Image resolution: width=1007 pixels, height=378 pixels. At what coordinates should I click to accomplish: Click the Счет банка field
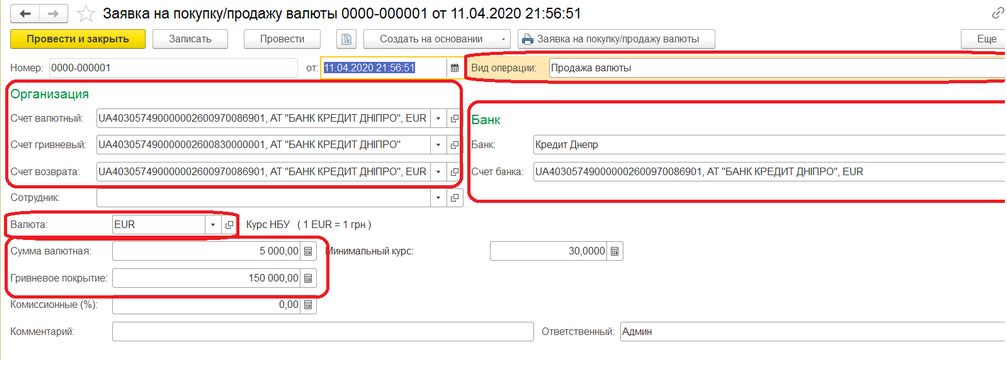pyautogui.click(x=769, y=172)
